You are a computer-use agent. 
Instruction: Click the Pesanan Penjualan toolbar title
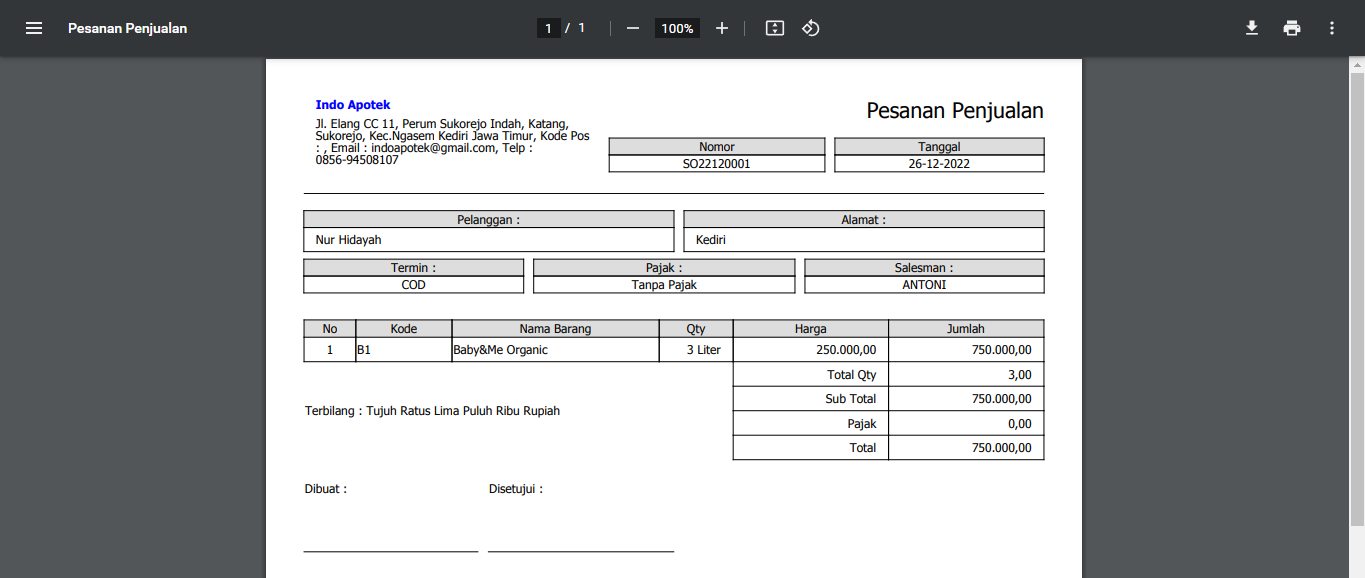tap(127, 28)
